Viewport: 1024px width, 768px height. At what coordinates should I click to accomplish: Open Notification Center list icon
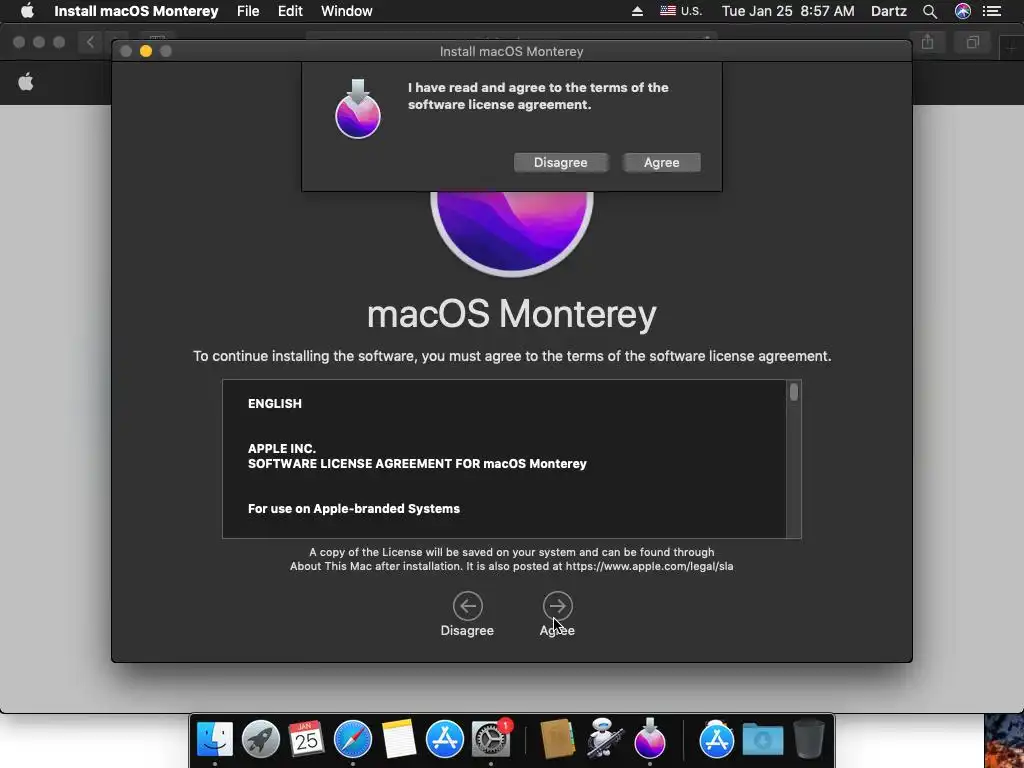(x=991, y=11)
